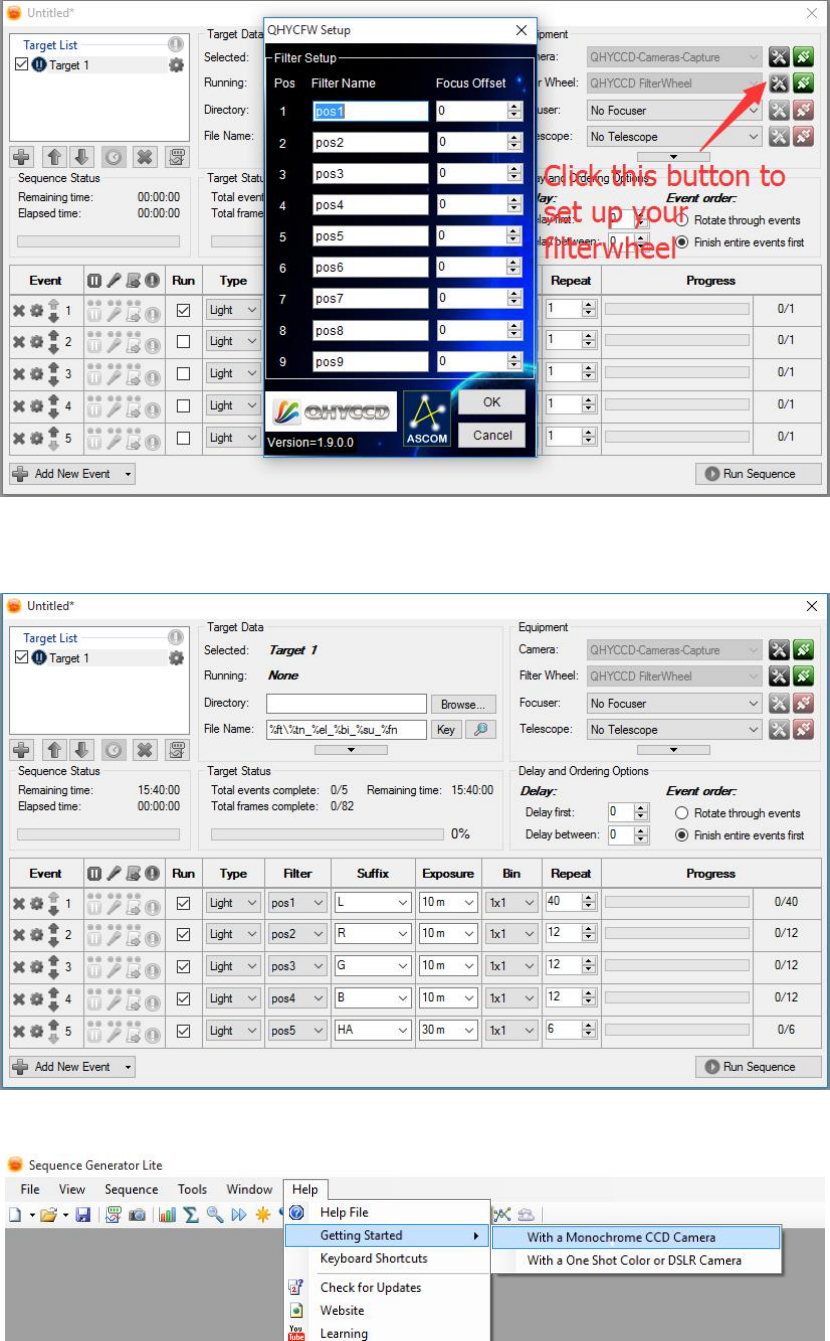Choose With a One Shot Color or DSLR Camera
The image size is (830, 1341).
(635, 1260)
